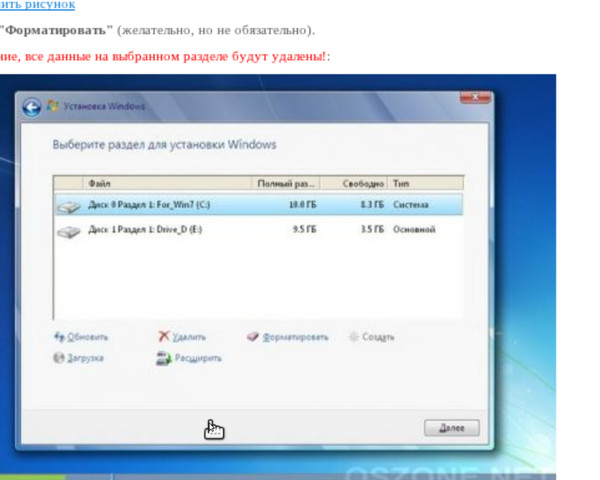Click the free space value in the For_Win7 row
The width and height of the screenshot is (600, 480).
[x=372, y=204]
